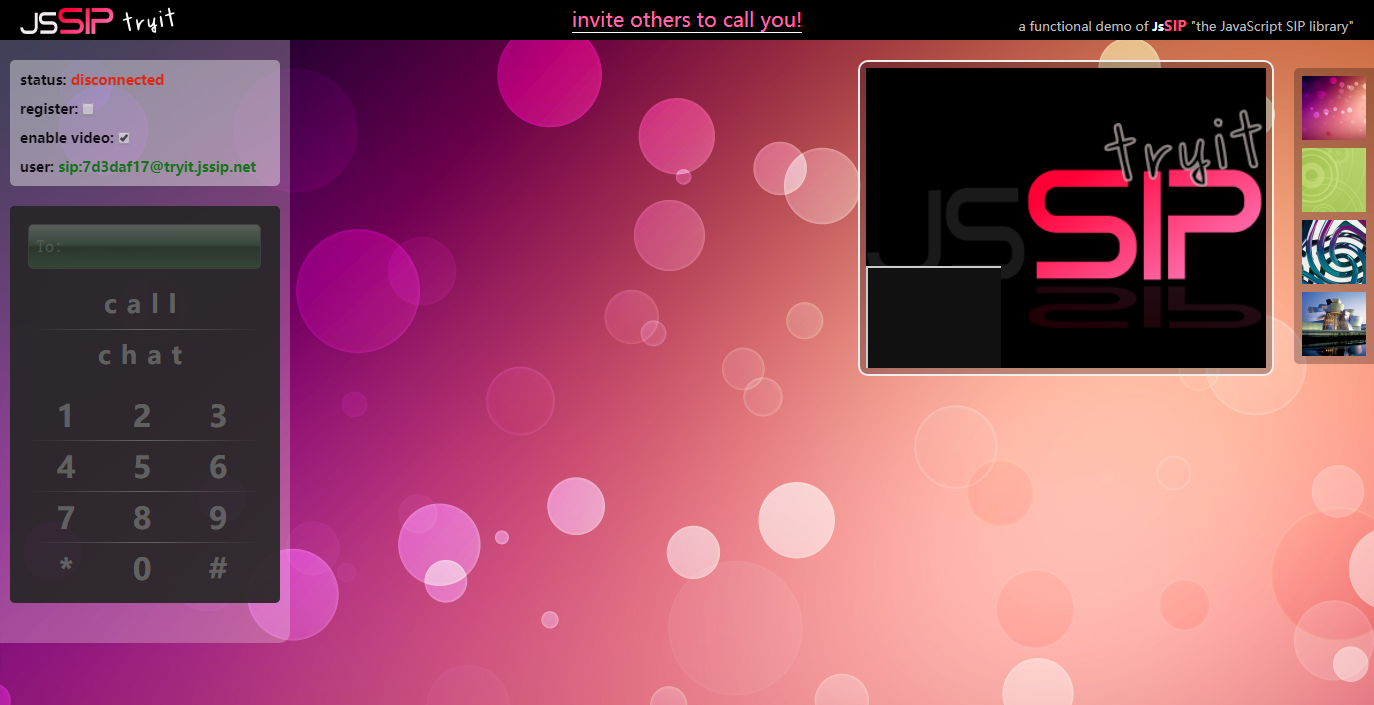Tap keypad digit 5
Screen dimensions: 1374x705
(x=142, y=467)
